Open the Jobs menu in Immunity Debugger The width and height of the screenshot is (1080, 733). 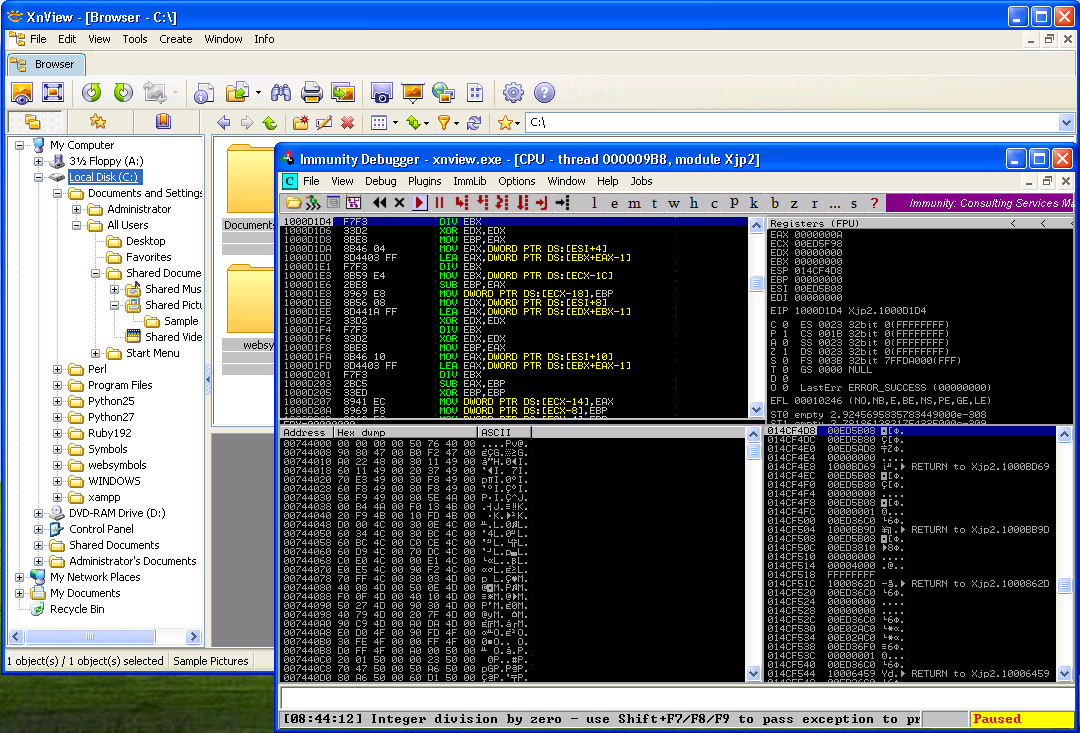point(641,181)
